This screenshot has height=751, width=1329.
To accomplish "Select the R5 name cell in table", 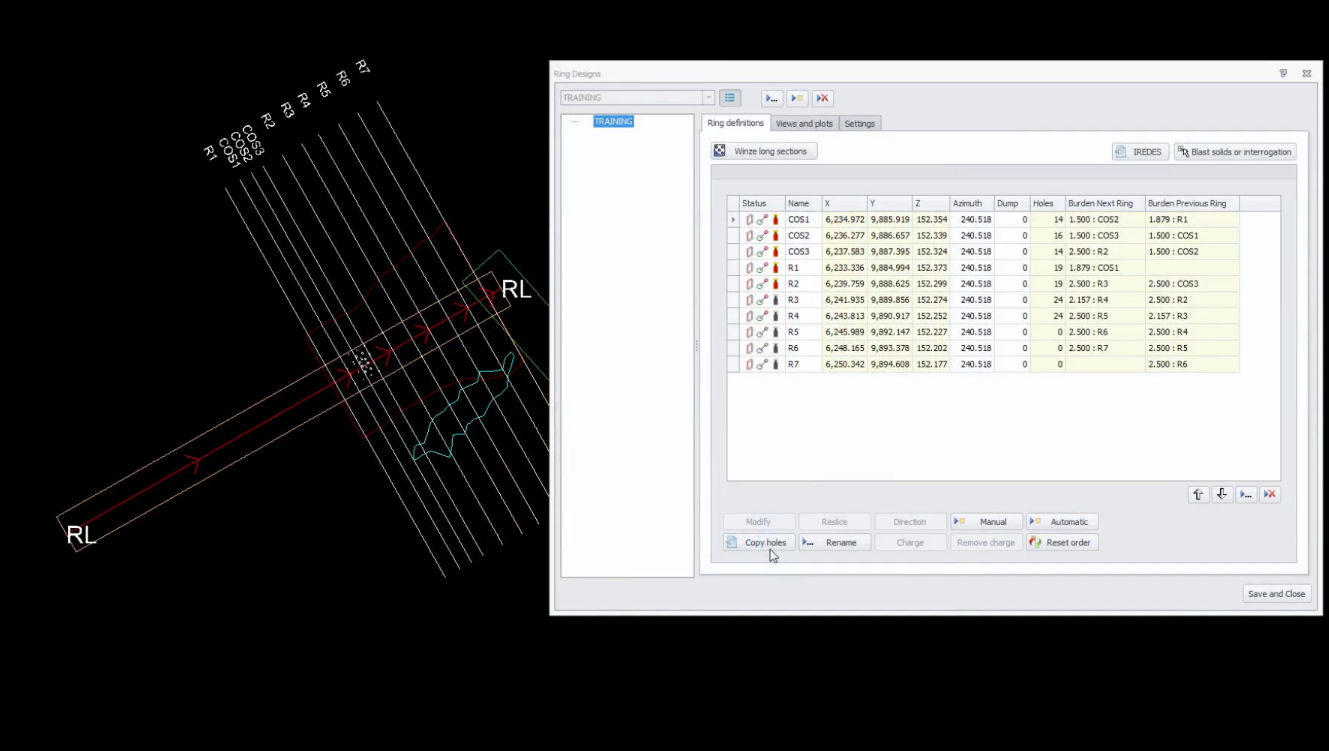I will pos(803,332).
